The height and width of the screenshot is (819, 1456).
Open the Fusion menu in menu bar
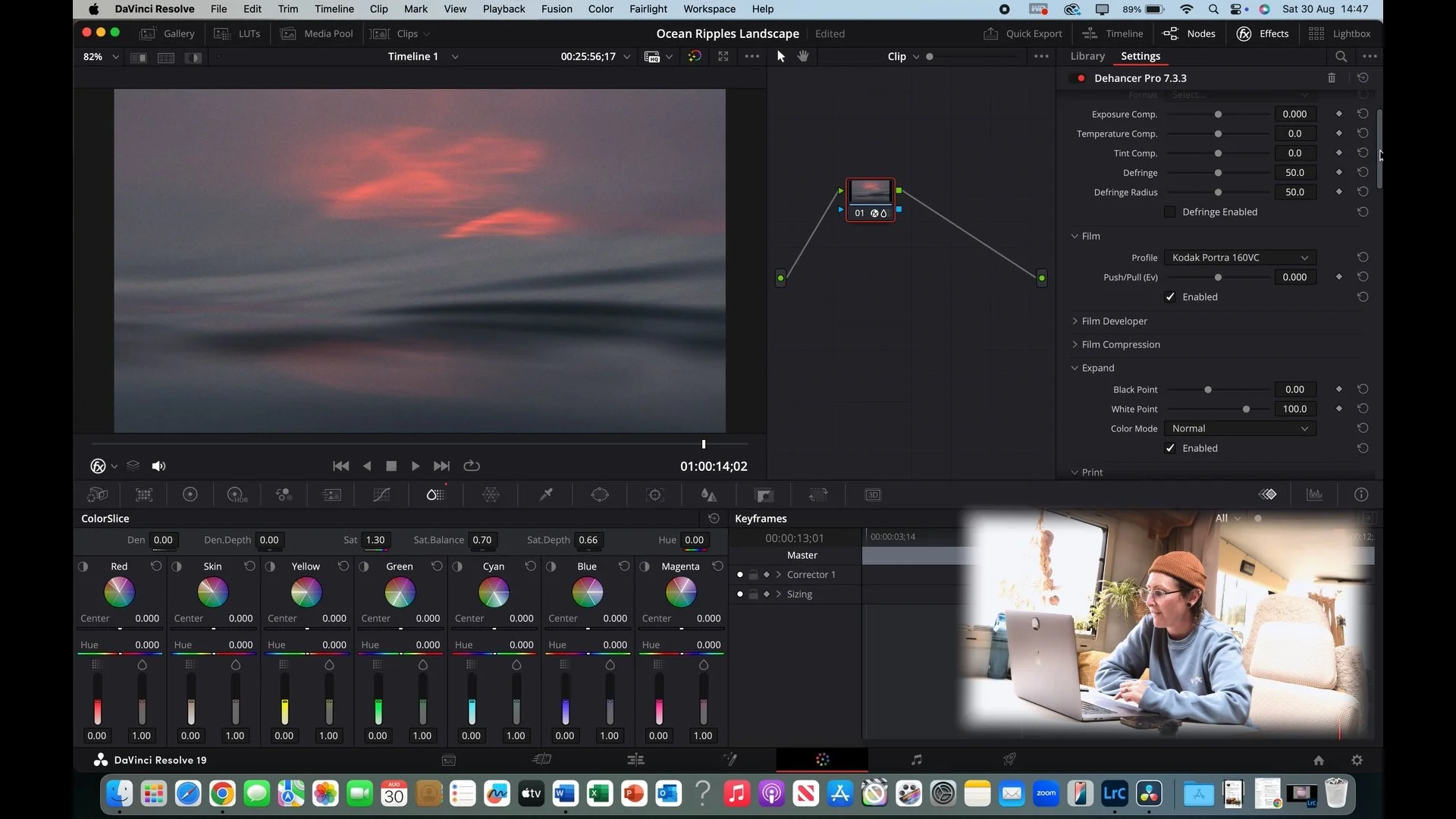pyautogui.click(x=557, y=9)
